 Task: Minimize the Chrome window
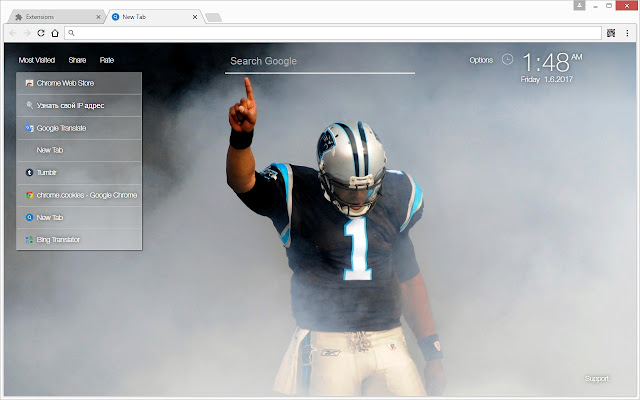point(596,6)
